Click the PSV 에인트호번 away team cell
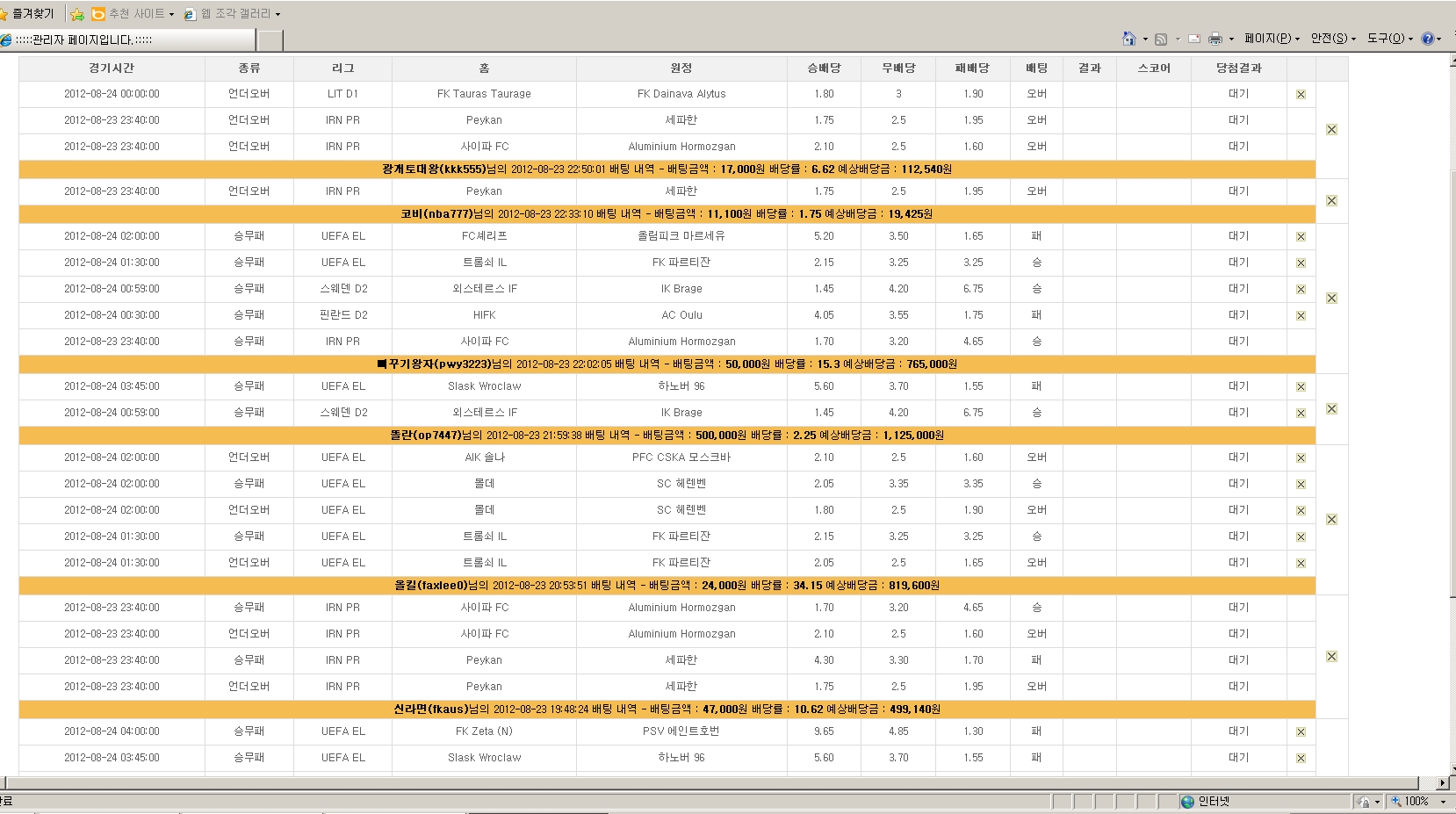This screenshot has width=1456, height=814. [x=681, y=731]
